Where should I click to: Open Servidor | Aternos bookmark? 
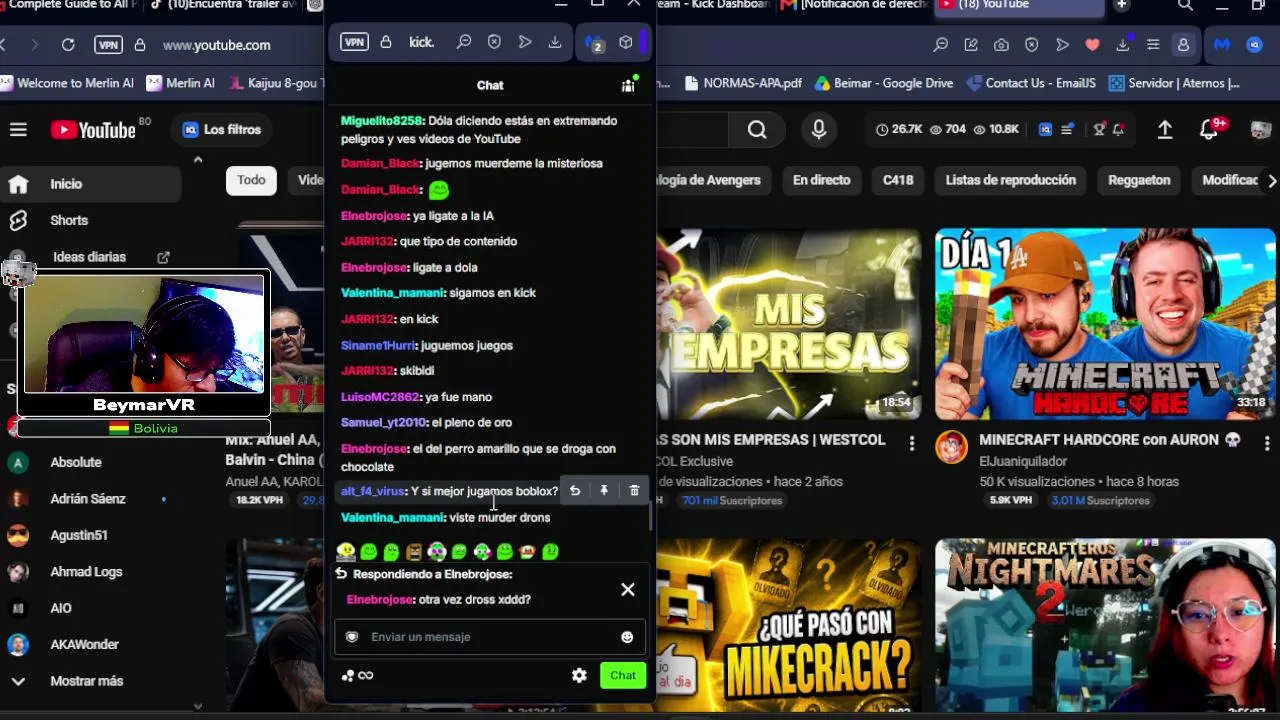[x=1174, y=83]
